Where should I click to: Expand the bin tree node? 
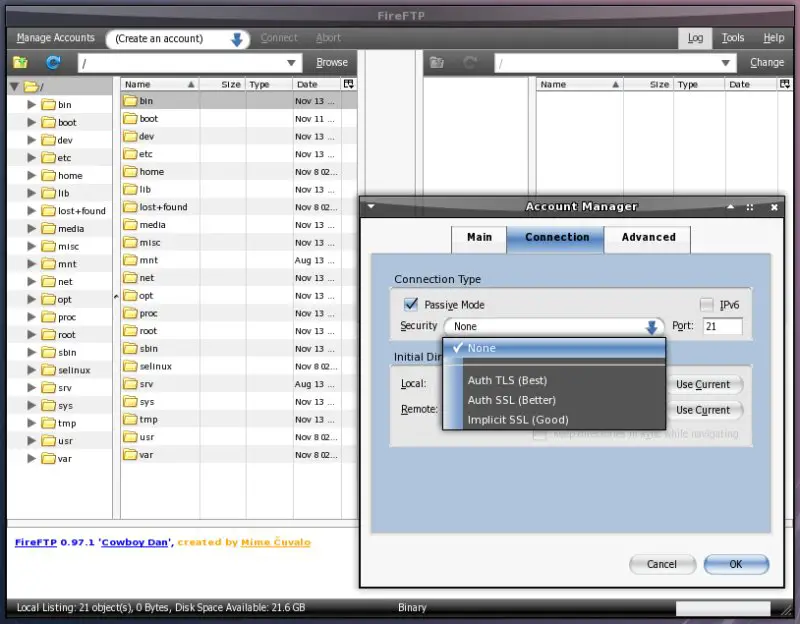point(32,105)
